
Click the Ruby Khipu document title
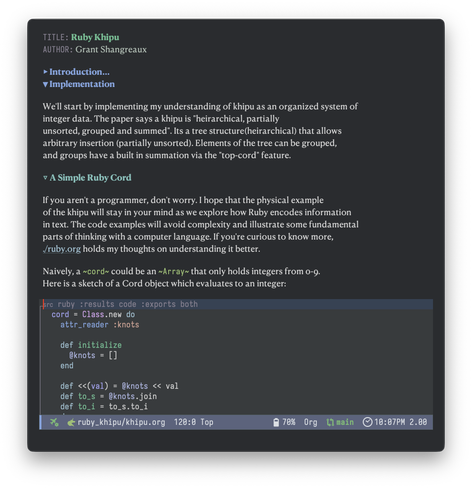coord(95,37)
